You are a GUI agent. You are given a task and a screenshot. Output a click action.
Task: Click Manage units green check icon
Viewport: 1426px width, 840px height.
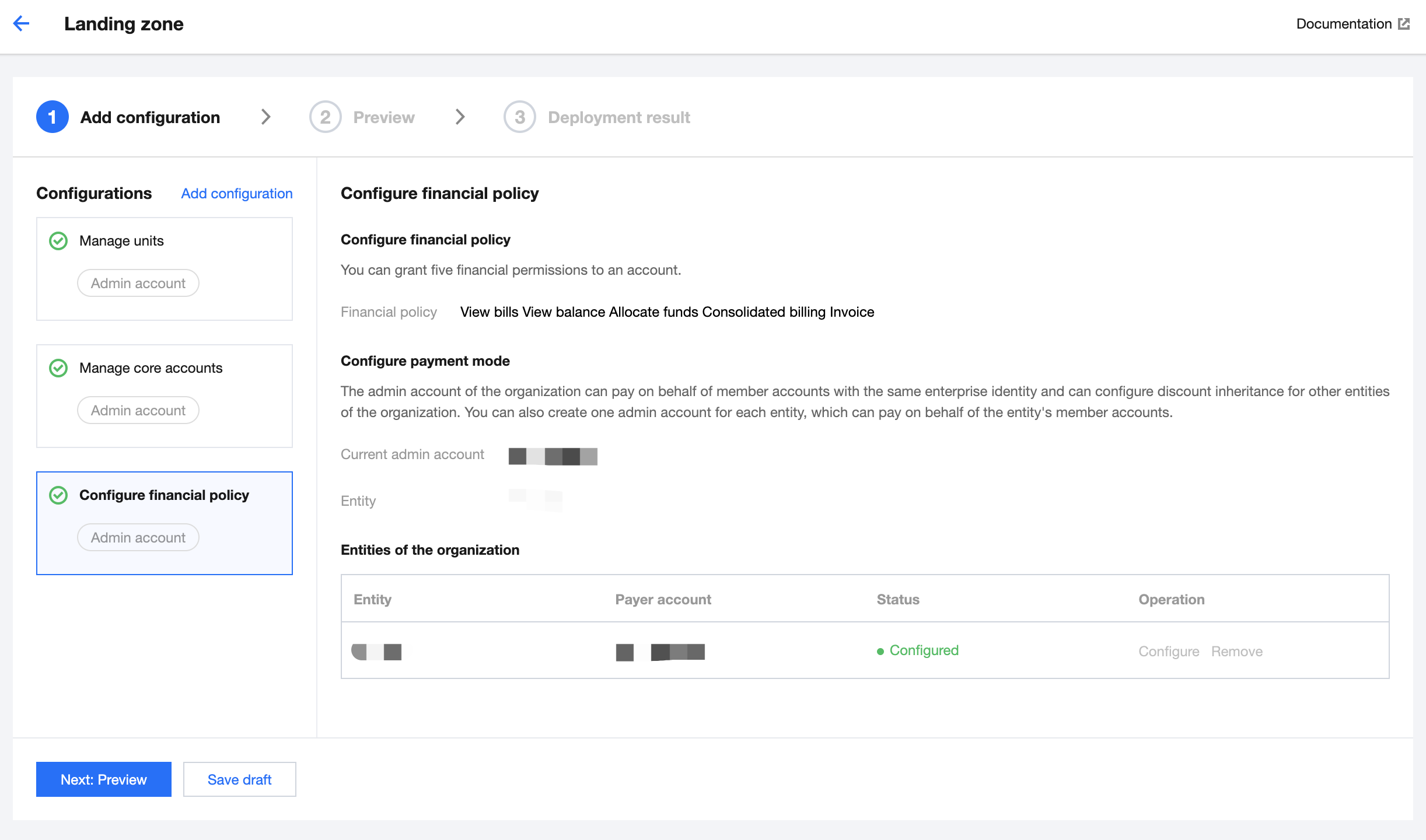tap(58, 241)
